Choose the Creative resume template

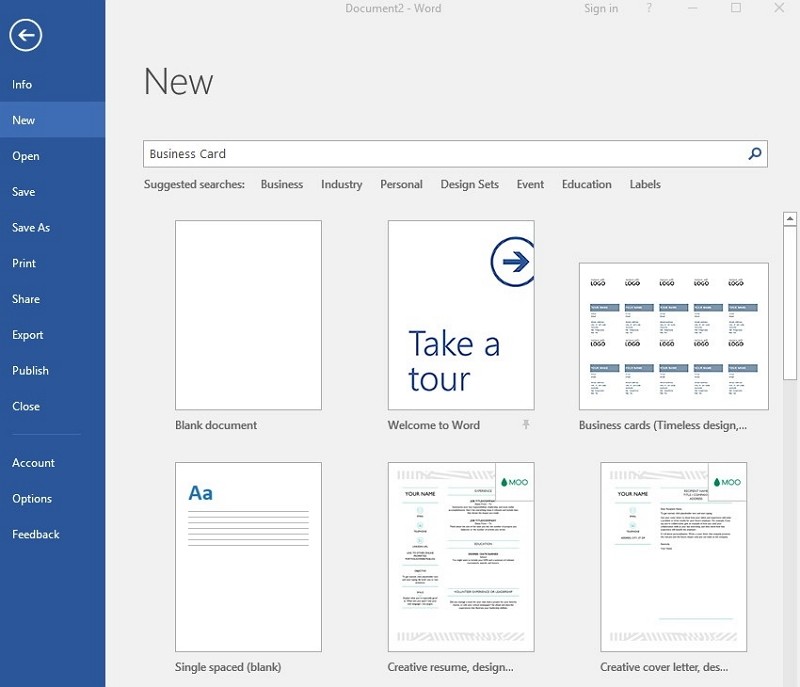[461, 557]
